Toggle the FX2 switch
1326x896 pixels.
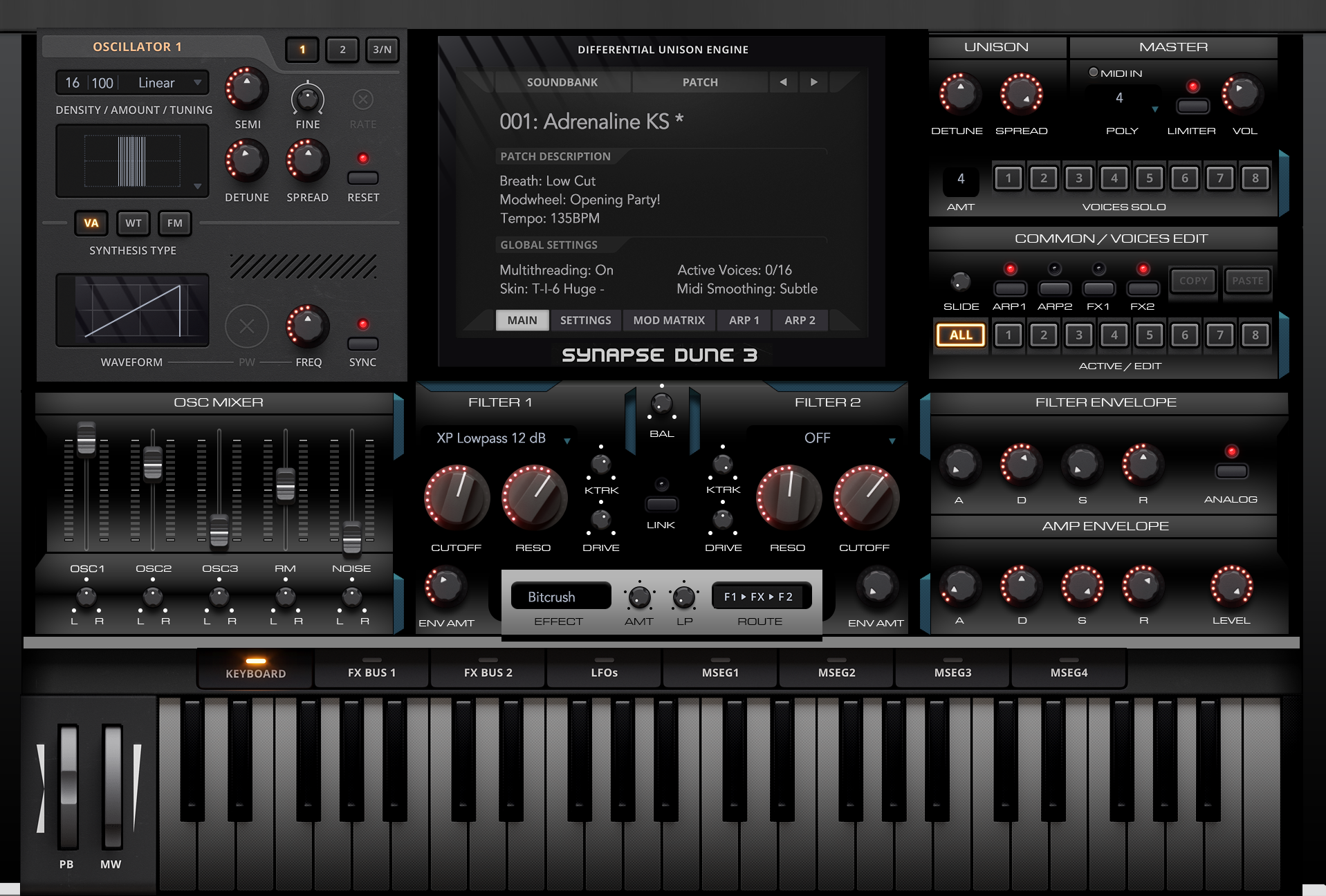pos(1143,288)
